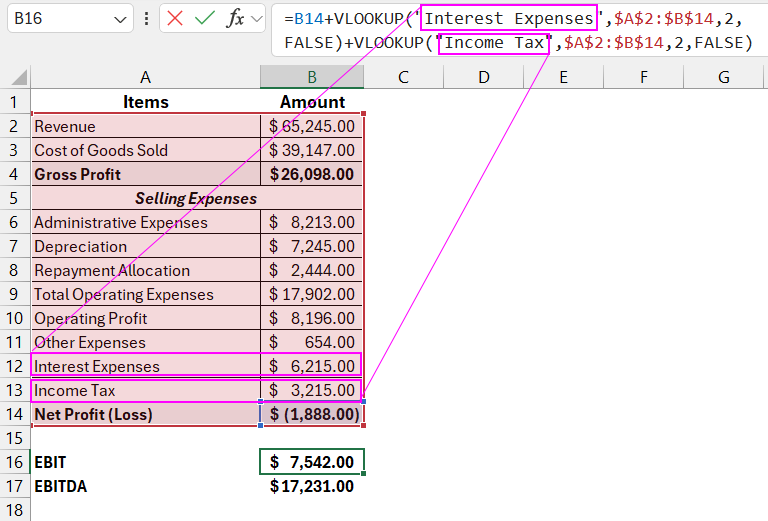
Task: Expand the formula bar chevron next to fx
Action: pos(256,19)
